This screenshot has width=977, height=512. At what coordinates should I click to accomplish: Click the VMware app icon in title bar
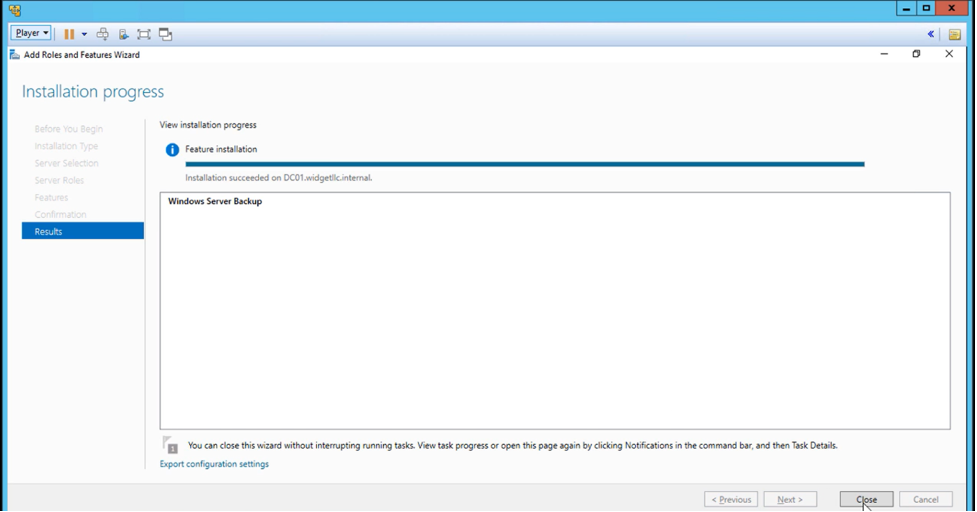click(15, 9)
